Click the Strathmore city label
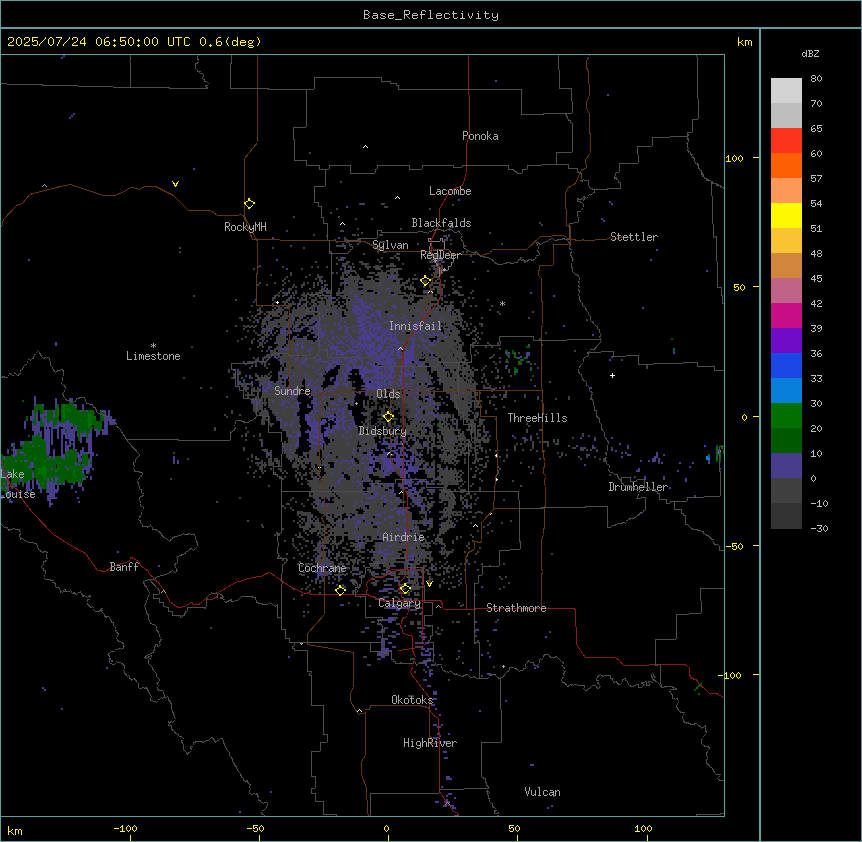 tap(516, 608)
